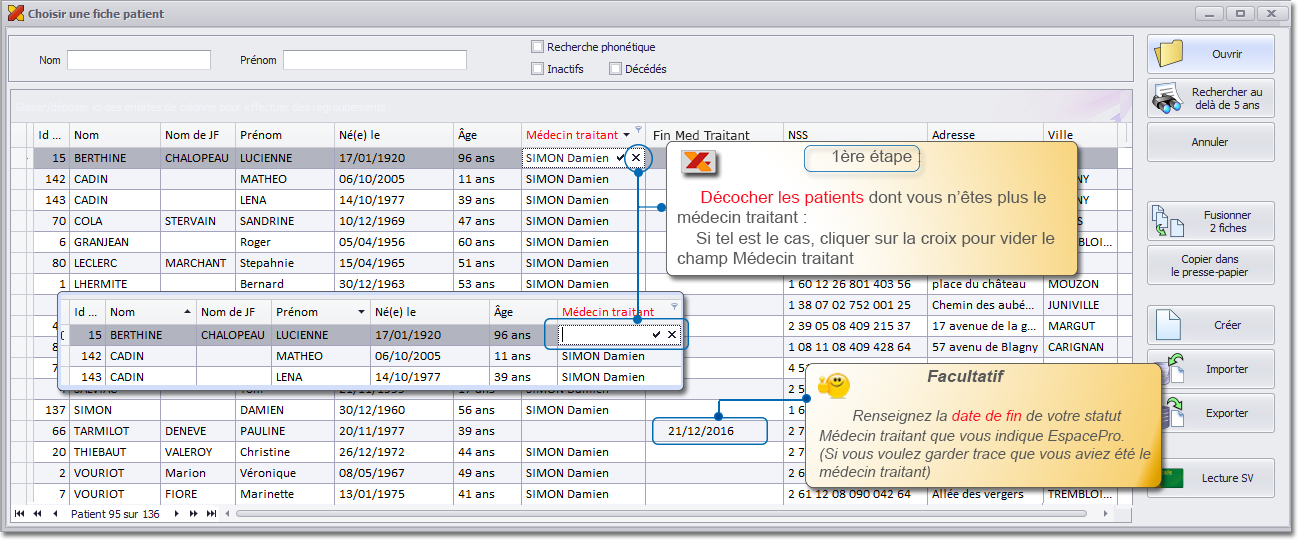Check the Décédés option
This screenshot has height=552, width=1316.
[615, 69]
